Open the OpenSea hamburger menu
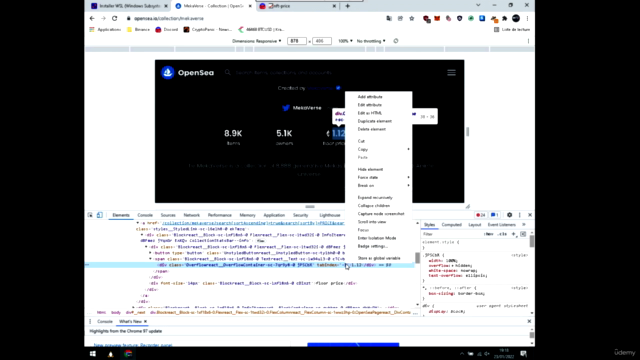This screenshot has height=360, width=640. [x=451, y=73]
